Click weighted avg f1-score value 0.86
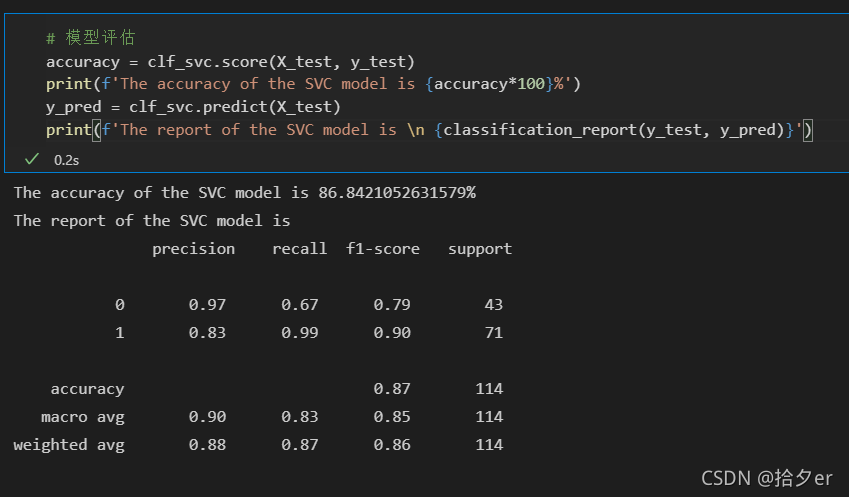The image size is (849, 497). point(392,445)
